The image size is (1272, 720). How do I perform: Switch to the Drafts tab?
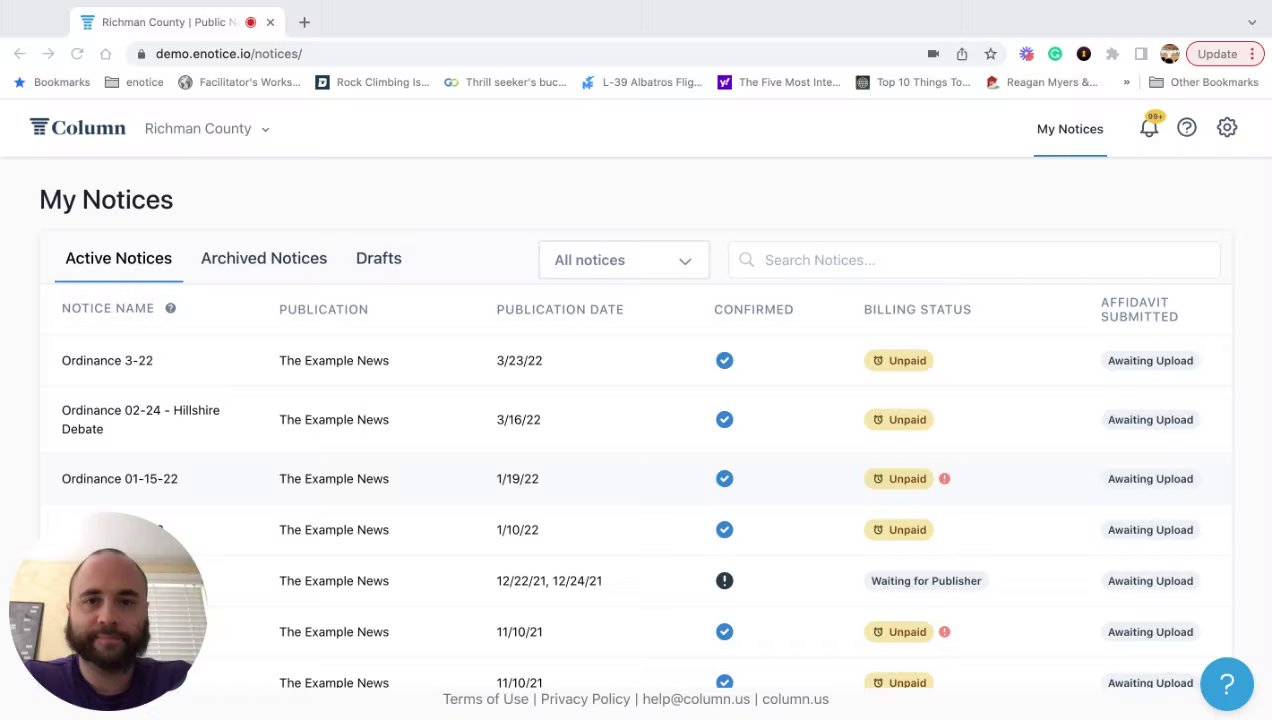point(378,258)
